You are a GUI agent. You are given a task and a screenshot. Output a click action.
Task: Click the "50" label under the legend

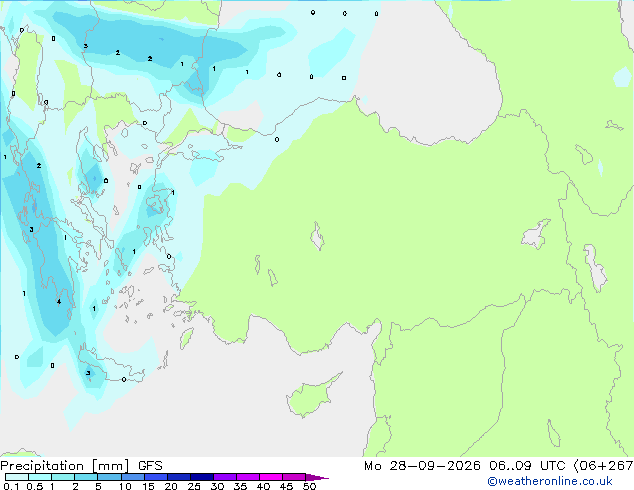click(309, 486)
